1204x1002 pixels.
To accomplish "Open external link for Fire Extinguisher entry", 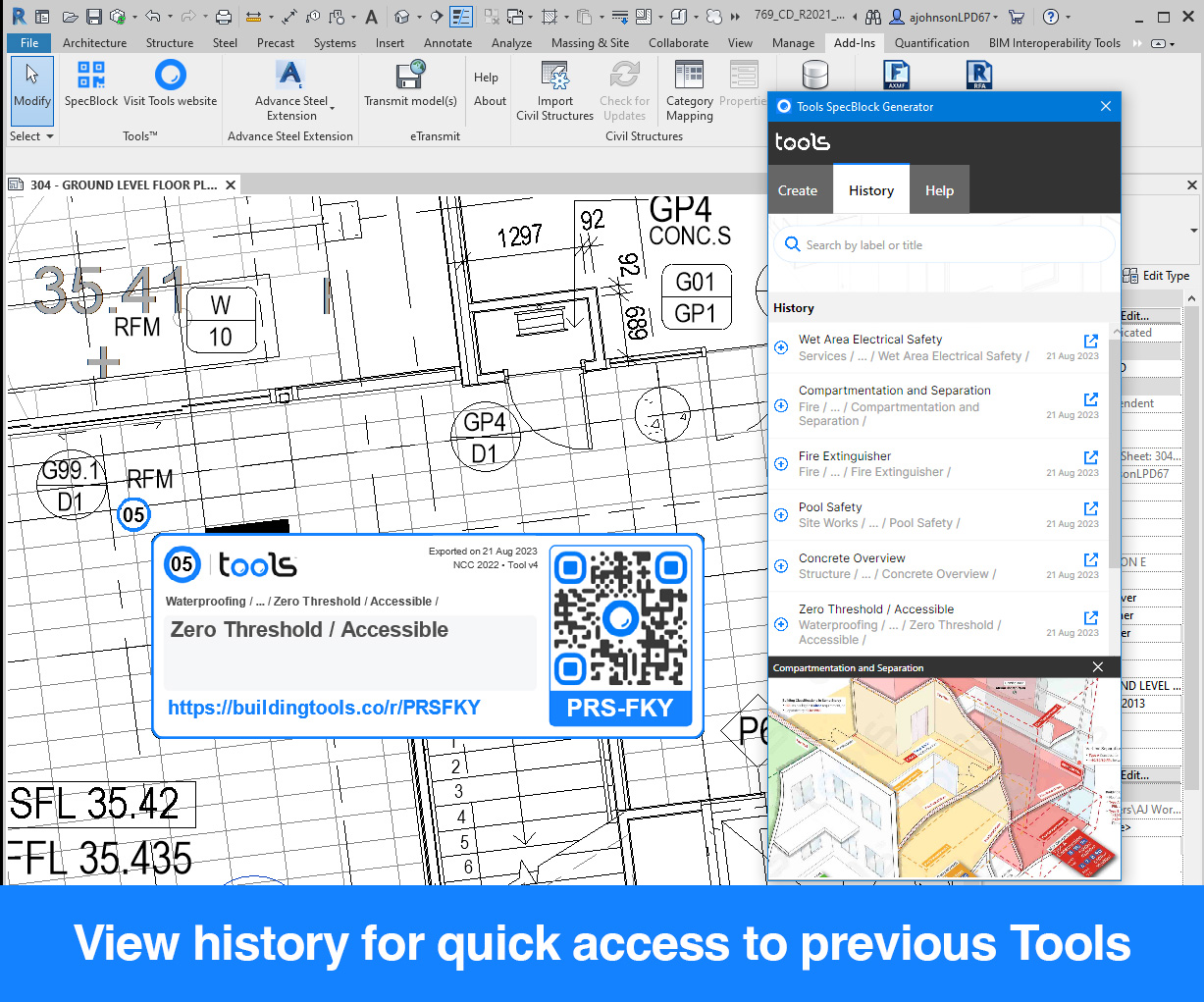I will (x=1090, y=457).
